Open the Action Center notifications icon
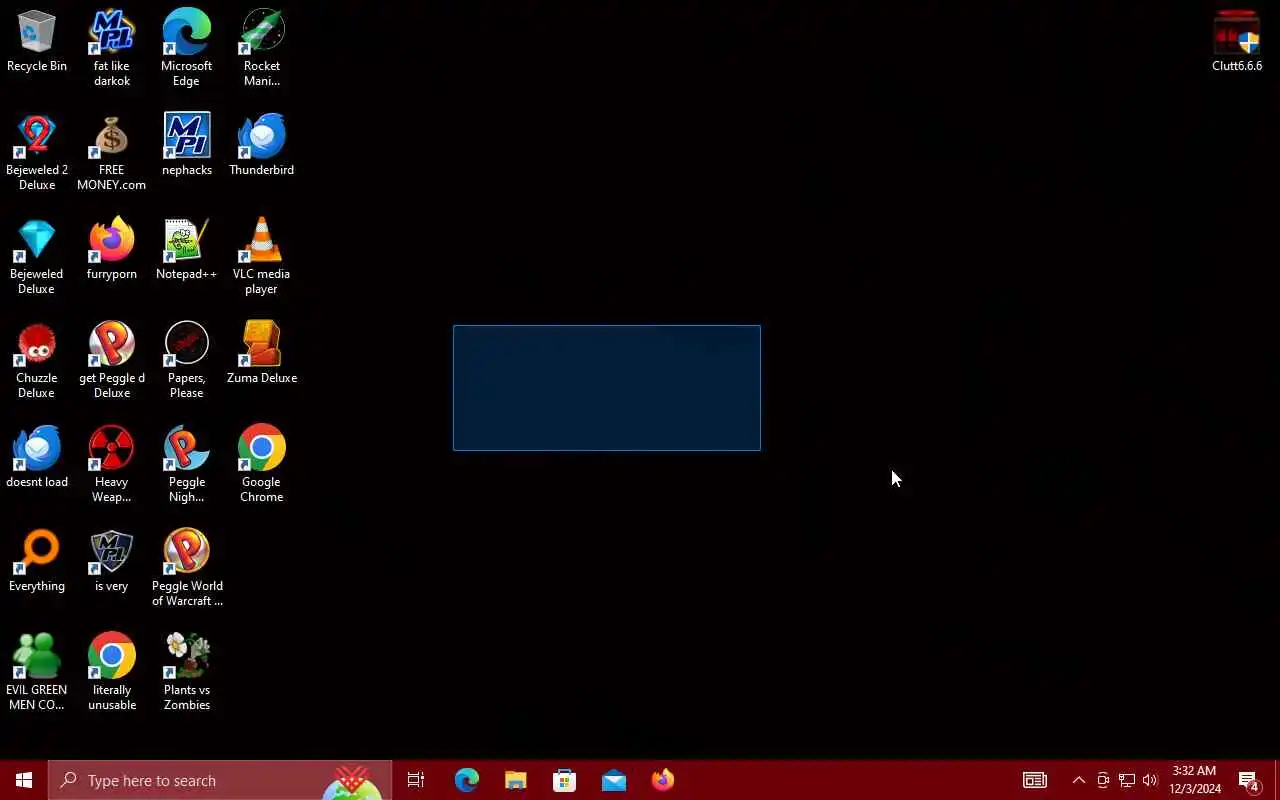This screenshot has height=800, width=1280. [1249, 780]
